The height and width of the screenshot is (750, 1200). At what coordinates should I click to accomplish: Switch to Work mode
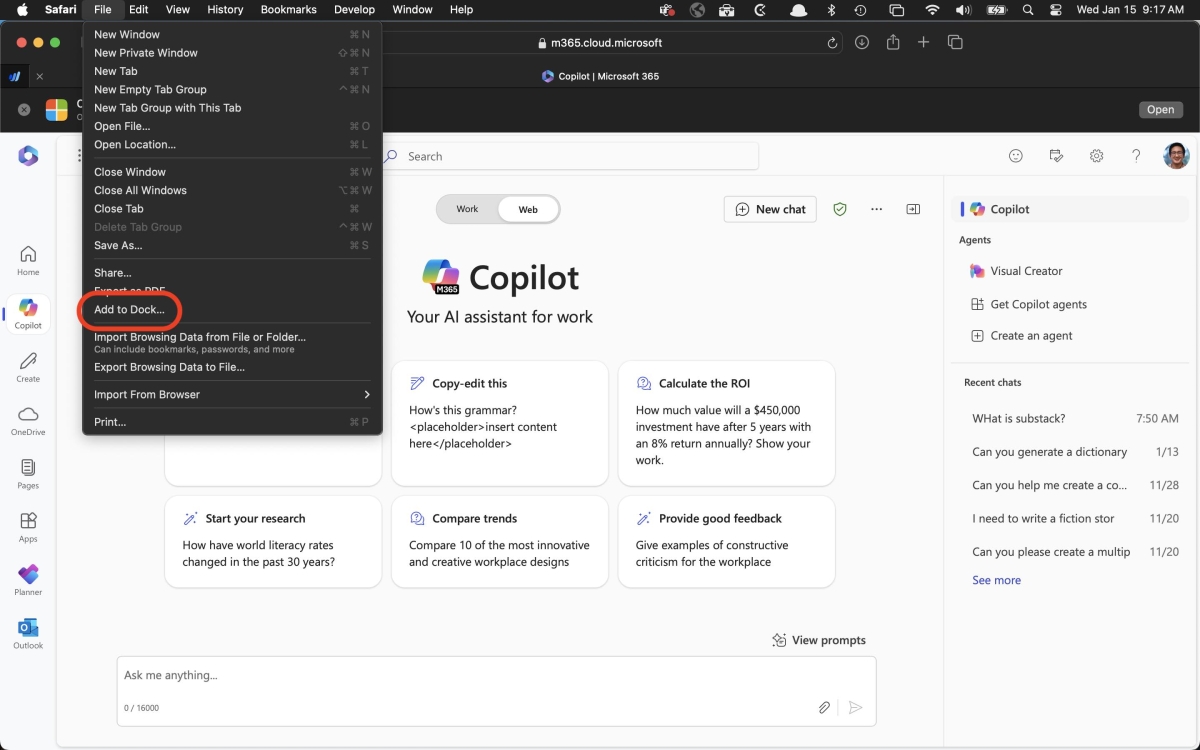467,209
